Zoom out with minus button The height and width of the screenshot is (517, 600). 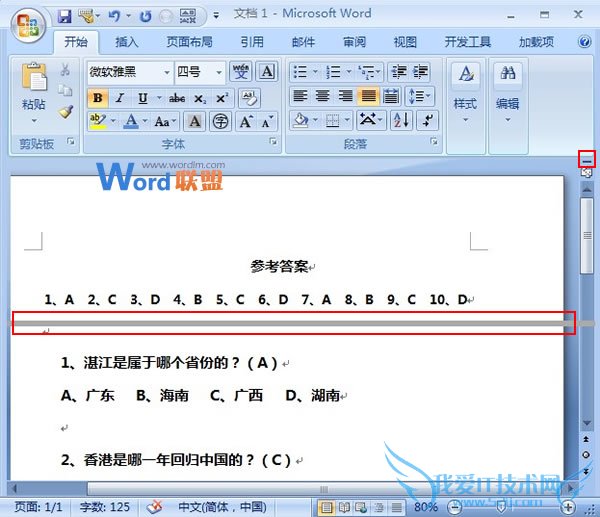(x=455, y=507)
